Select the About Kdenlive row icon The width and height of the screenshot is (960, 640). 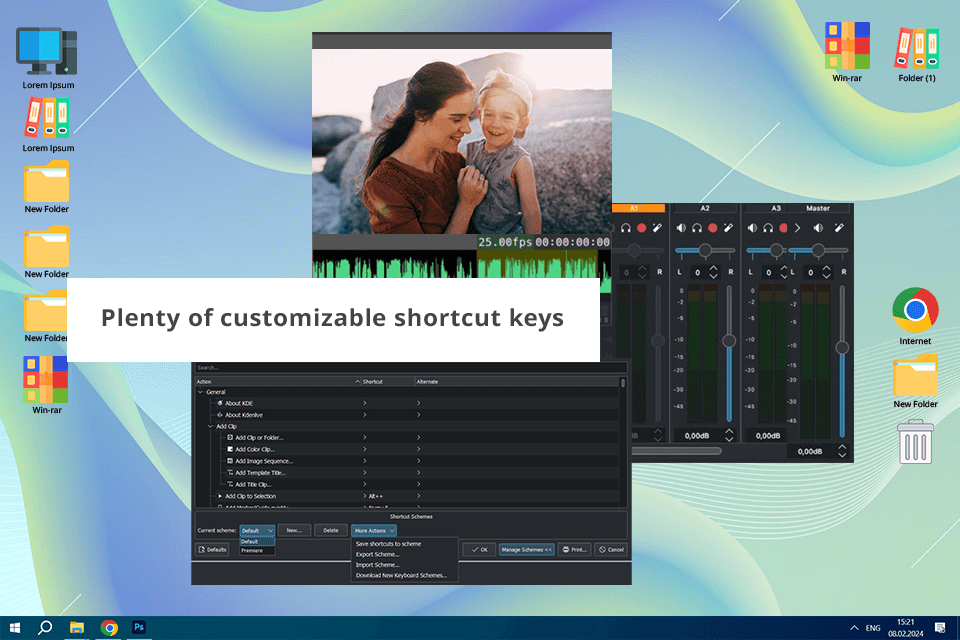coord(220,415)
